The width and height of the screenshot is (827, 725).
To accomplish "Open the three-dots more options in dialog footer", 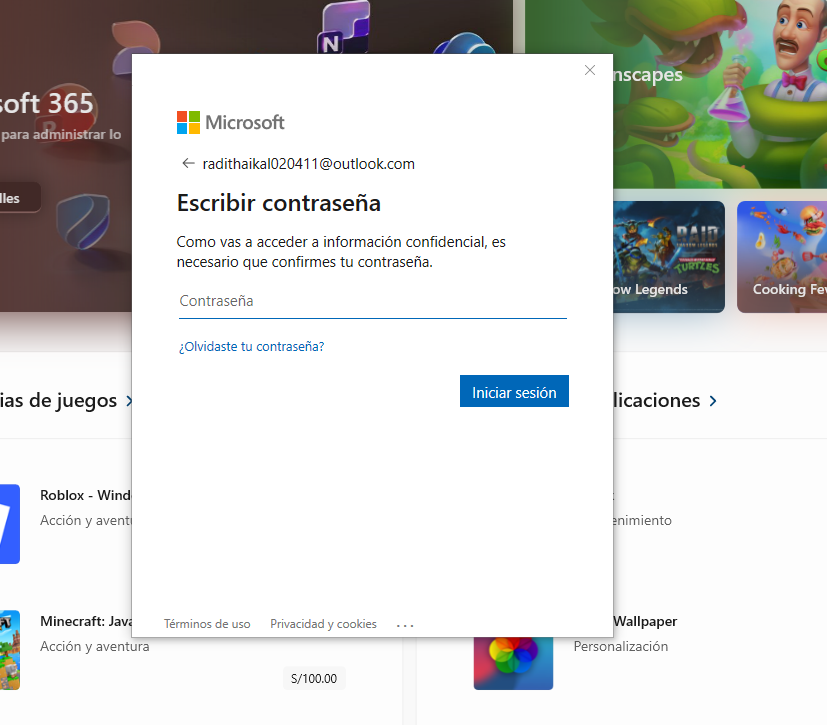I will tap(405, 625).
